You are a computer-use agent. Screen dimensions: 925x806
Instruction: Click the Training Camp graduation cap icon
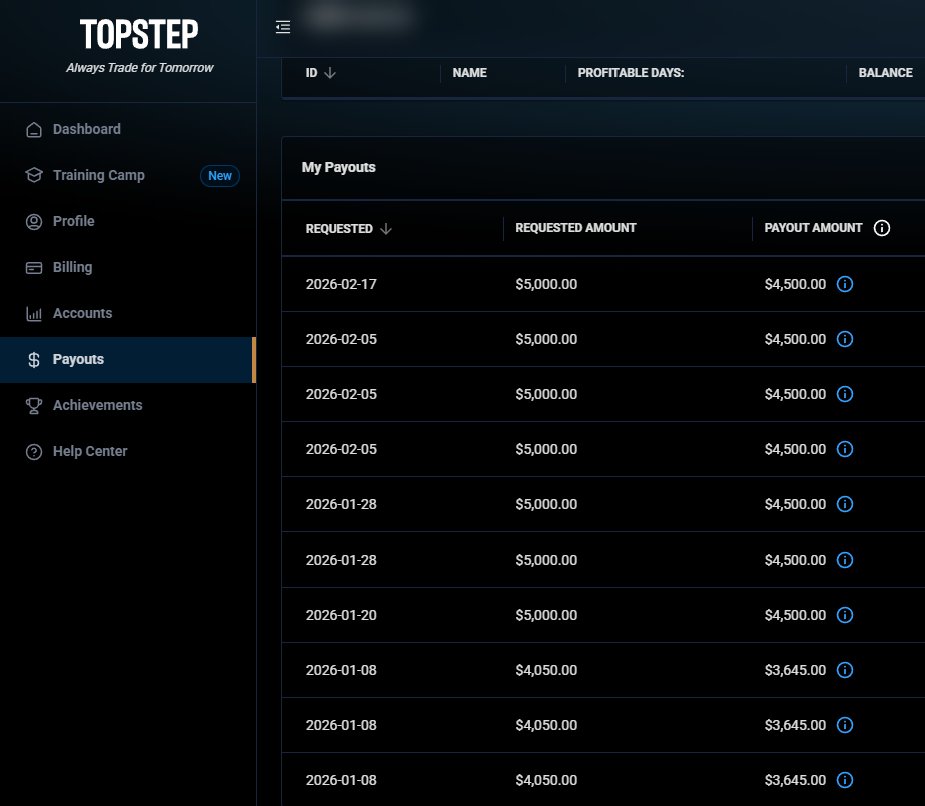tap(34, 175)
